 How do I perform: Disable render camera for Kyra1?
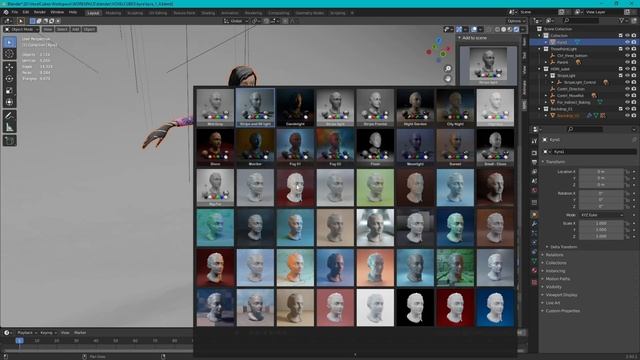634,42
